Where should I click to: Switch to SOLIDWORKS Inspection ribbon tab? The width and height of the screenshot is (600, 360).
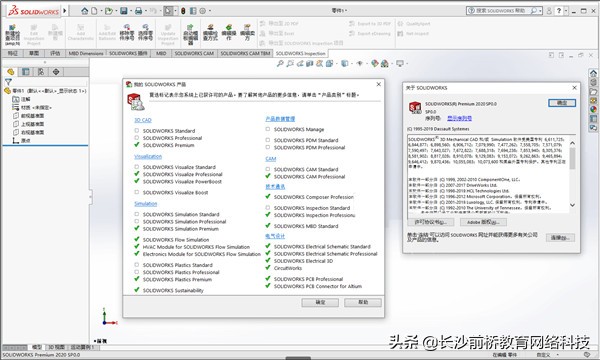(301, 54)
